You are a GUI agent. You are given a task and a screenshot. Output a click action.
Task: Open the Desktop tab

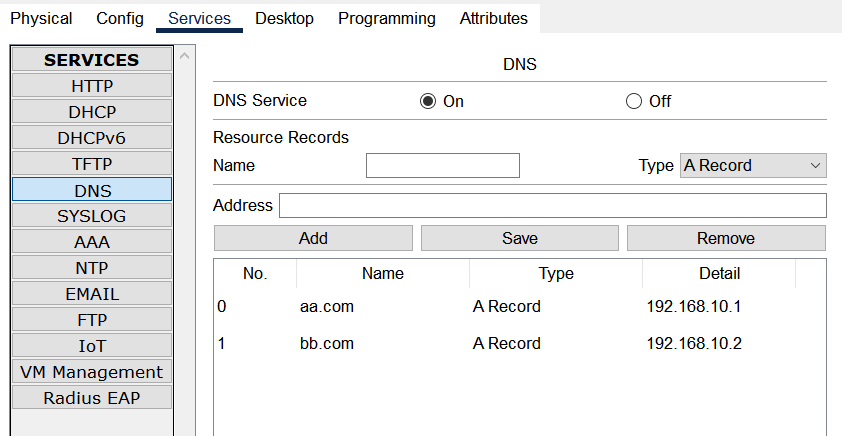tap(284, 18)
